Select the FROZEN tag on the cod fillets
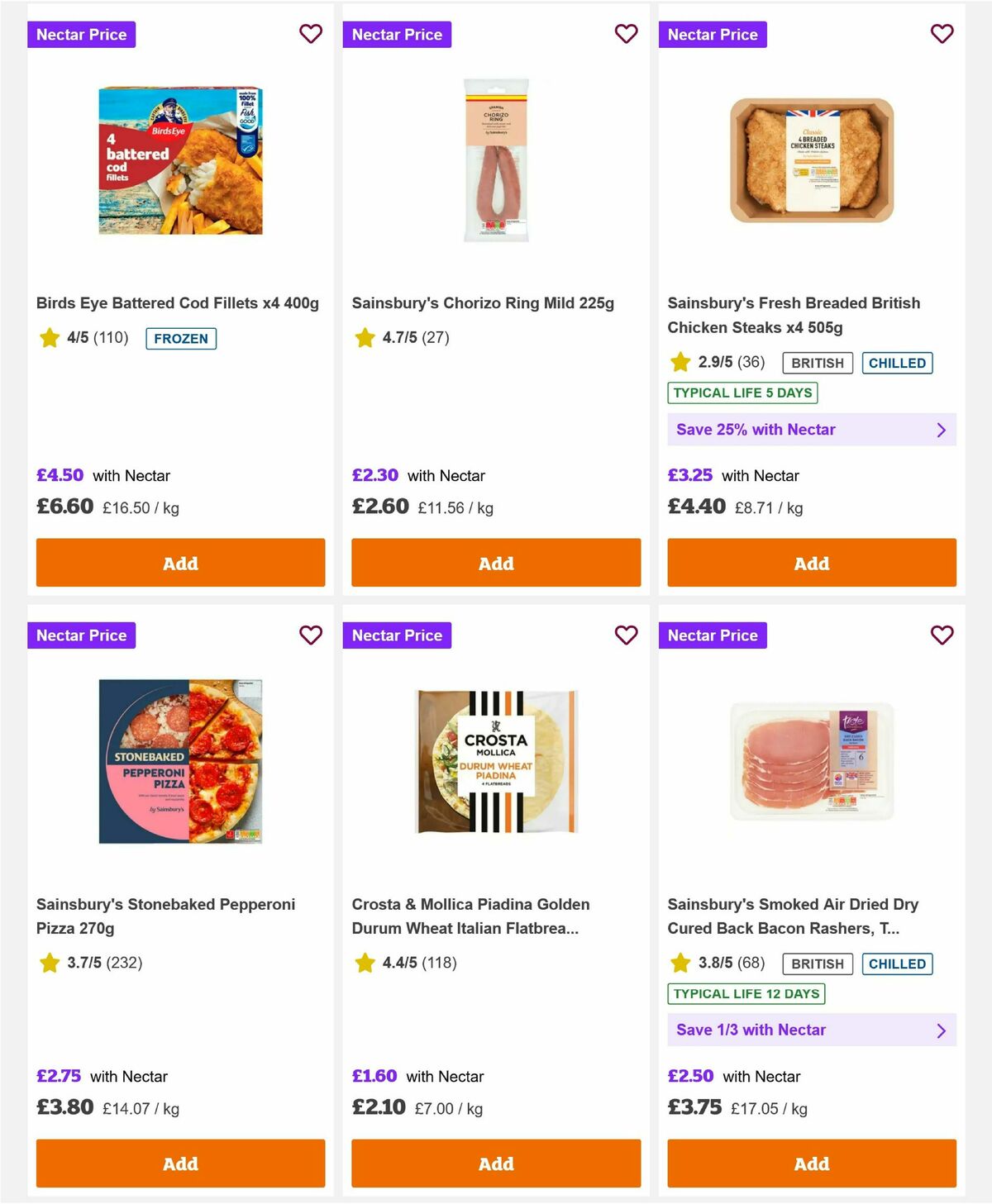Viewport: 992px width, 1204px height. click(x=181, y=338)
